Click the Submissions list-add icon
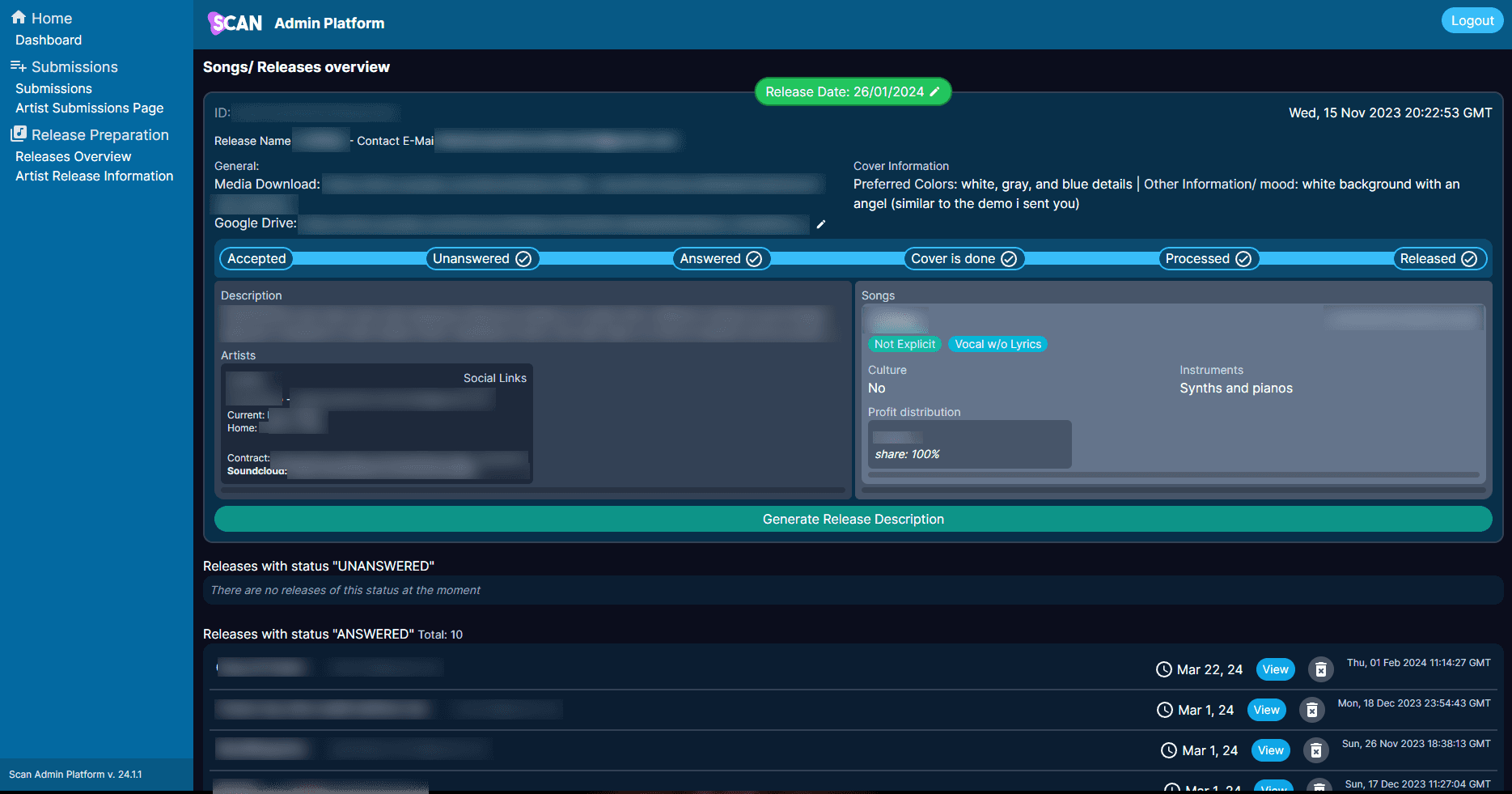Image resolution: width=1512 pixels, height=794 pixels. point(18,66)
